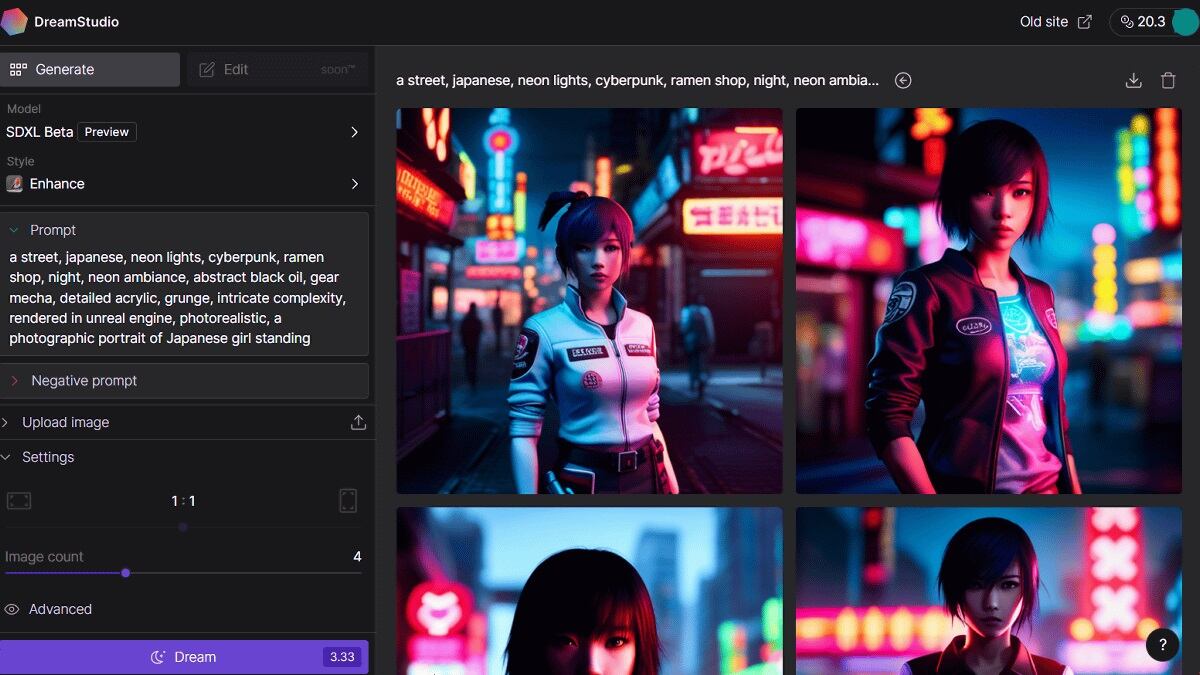Click the upload image arrow icon
Image resolution: width=1200 pixels, height=675 pixels.
tap(358, 423)
